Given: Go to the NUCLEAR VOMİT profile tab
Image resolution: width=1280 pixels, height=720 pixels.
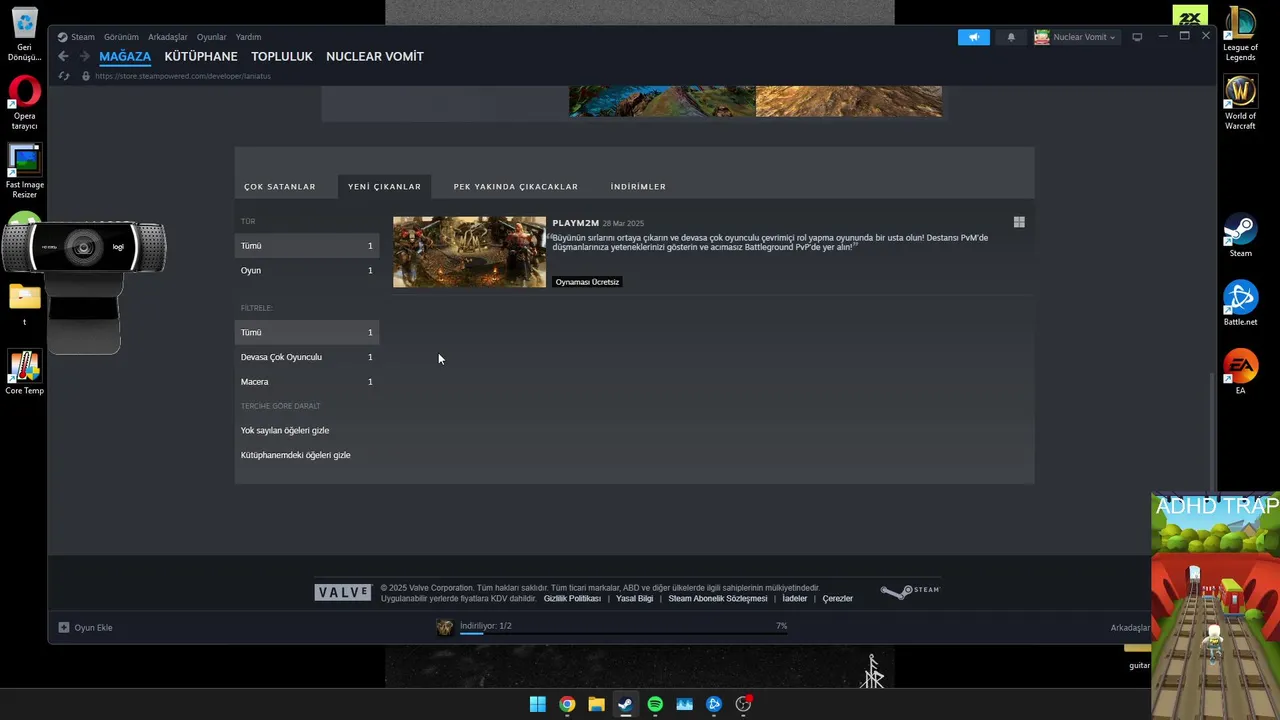Looking at the screenshot, I should point(375,57).
